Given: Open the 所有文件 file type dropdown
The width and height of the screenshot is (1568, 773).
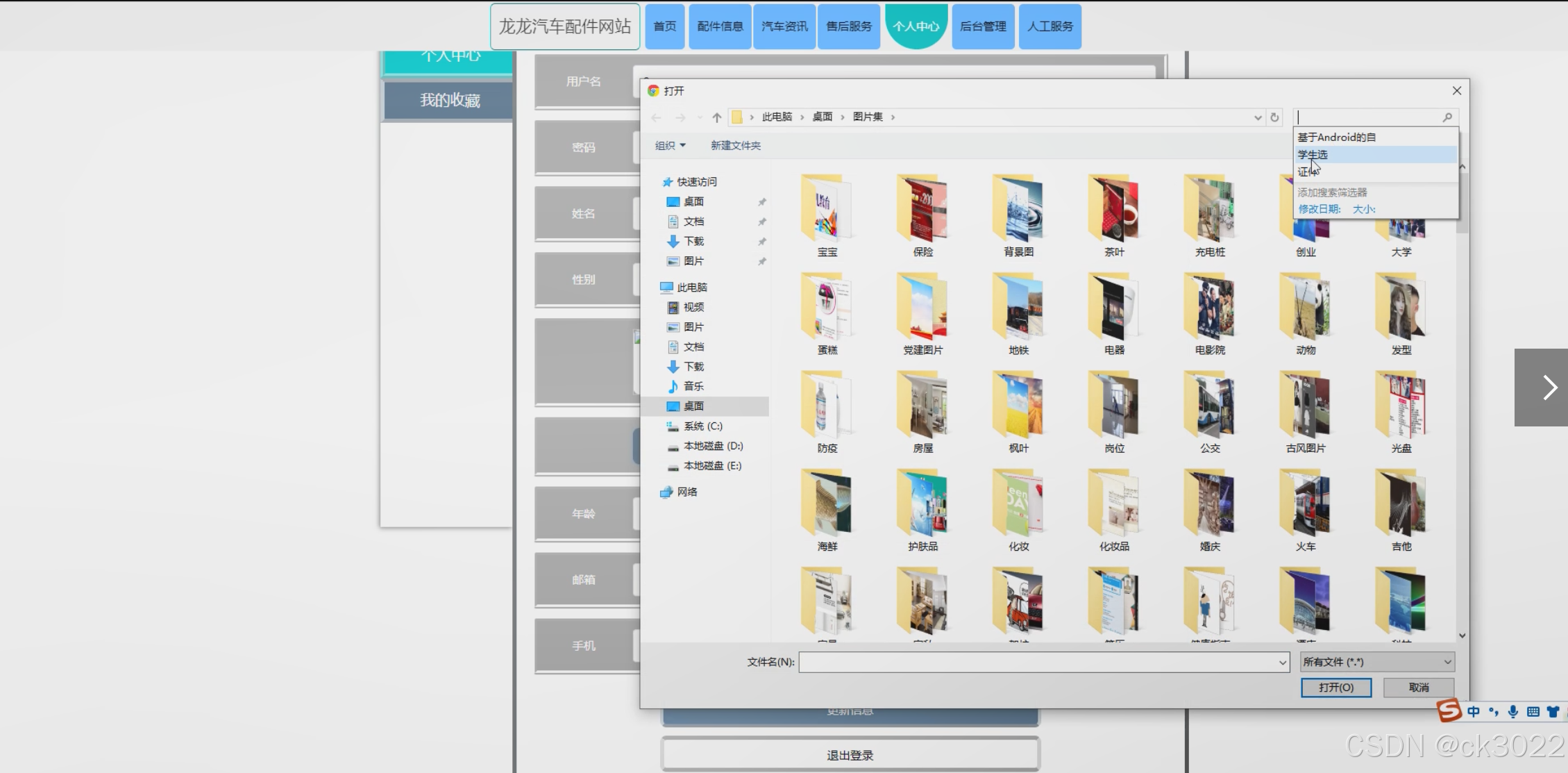Looking at the screenshot, I should [1376, 662].
